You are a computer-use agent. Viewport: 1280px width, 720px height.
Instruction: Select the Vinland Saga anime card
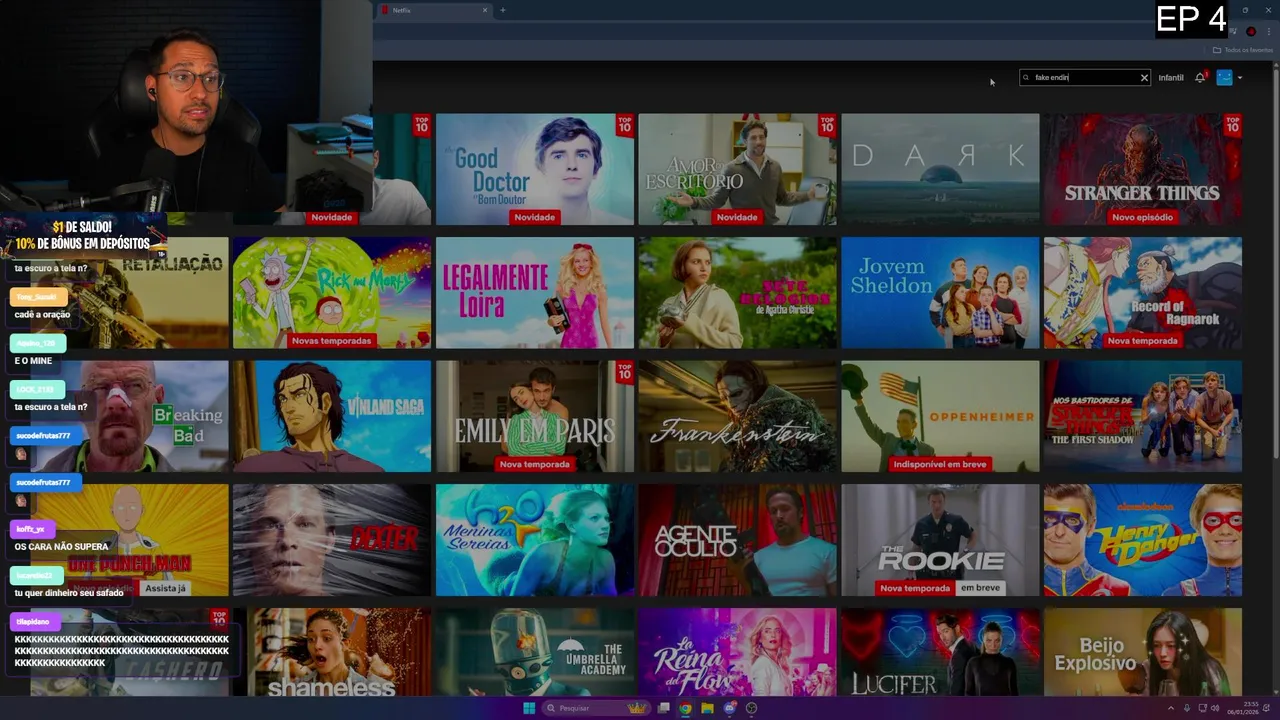tap(332, 416)
